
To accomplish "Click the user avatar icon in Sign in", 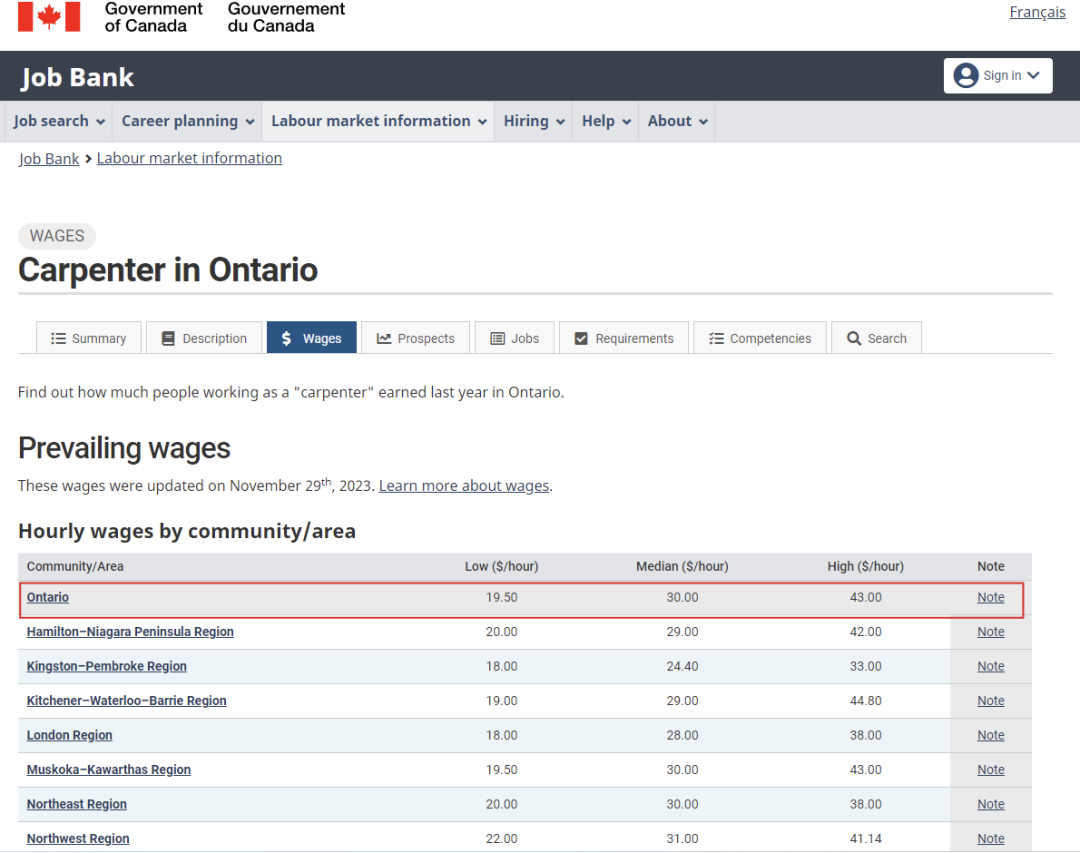I will tap(966, 75).
